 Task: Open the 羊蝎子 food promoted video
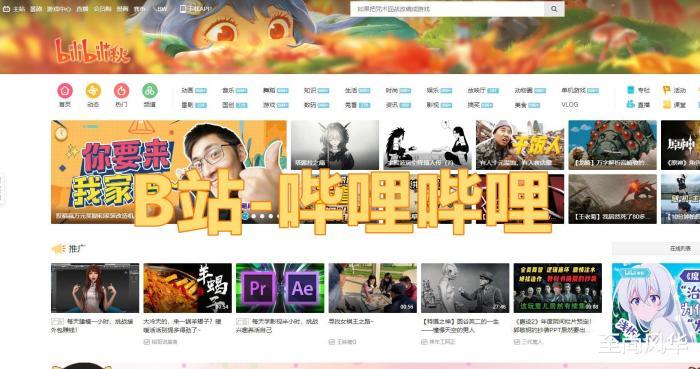tap(188, 288)
